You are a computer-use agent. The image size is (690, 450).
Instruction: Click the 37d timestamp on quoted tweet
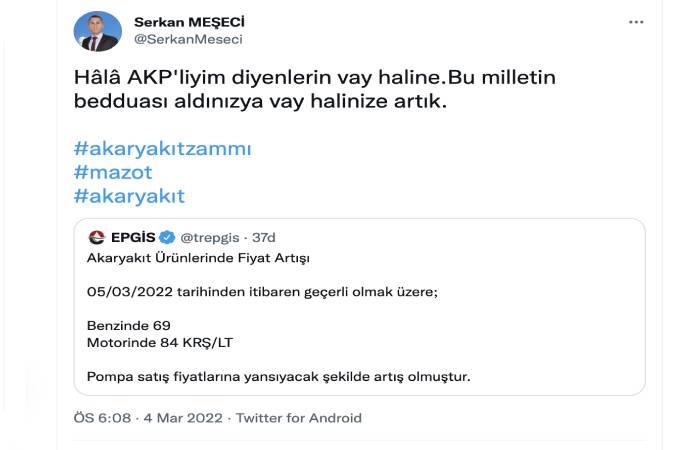263,237
